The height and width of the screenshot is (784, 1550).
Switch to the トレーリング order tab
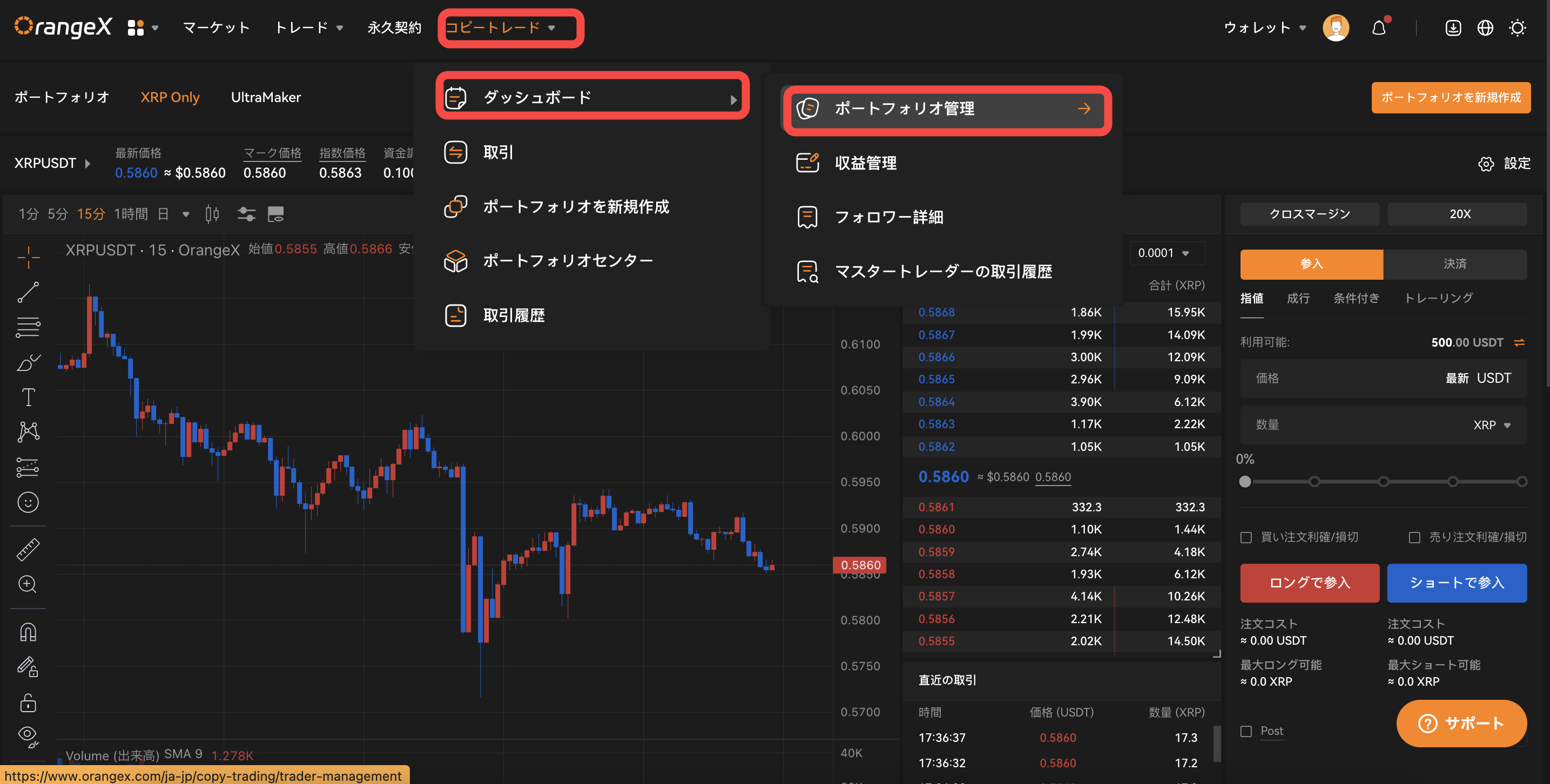coord(1438,298)
